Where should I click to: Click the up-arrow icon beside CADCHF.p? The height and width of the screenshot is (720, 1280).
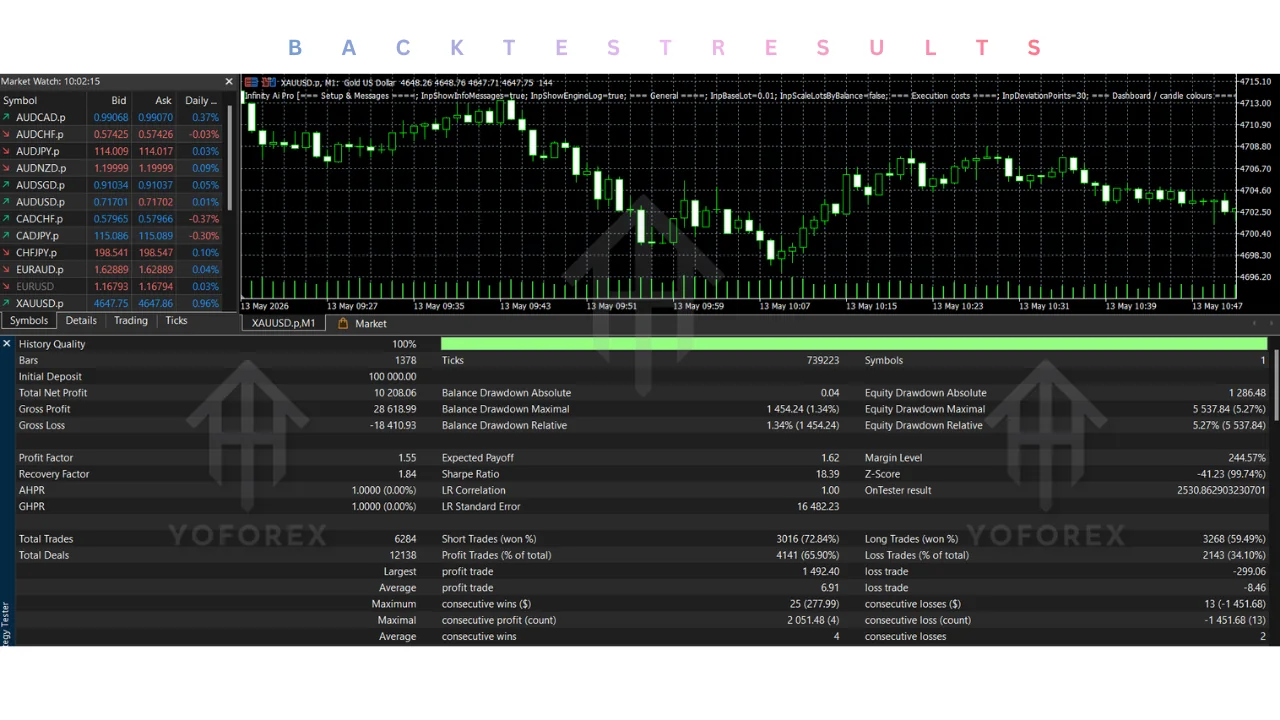click(7, 219)
